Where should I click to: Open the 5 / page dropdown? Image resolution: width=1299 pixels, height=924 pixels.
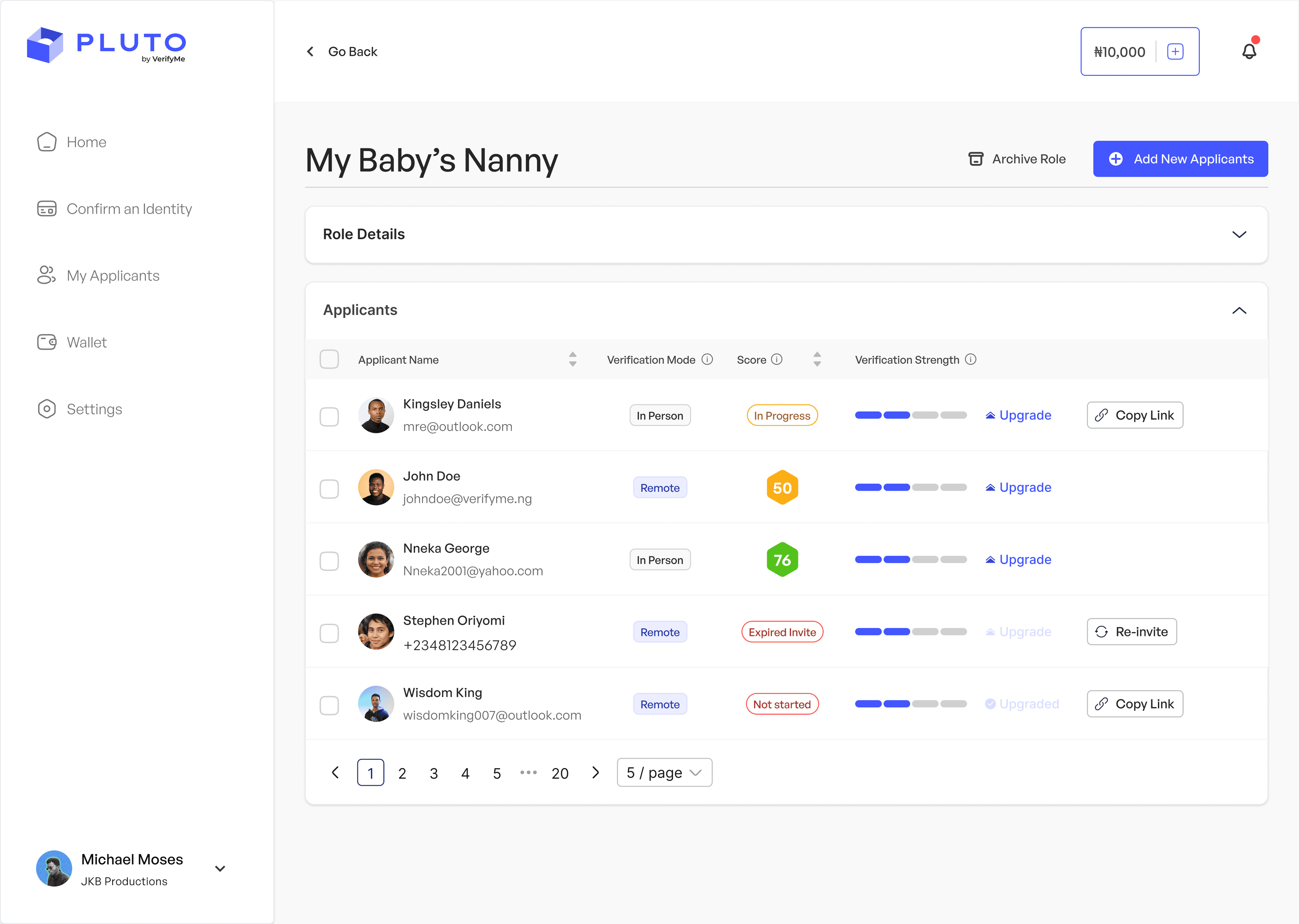click(x=664, y=773)
